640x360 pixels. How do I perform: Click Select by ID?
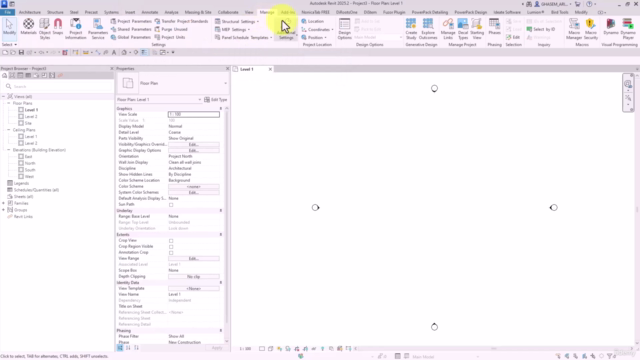click(541, 29)
